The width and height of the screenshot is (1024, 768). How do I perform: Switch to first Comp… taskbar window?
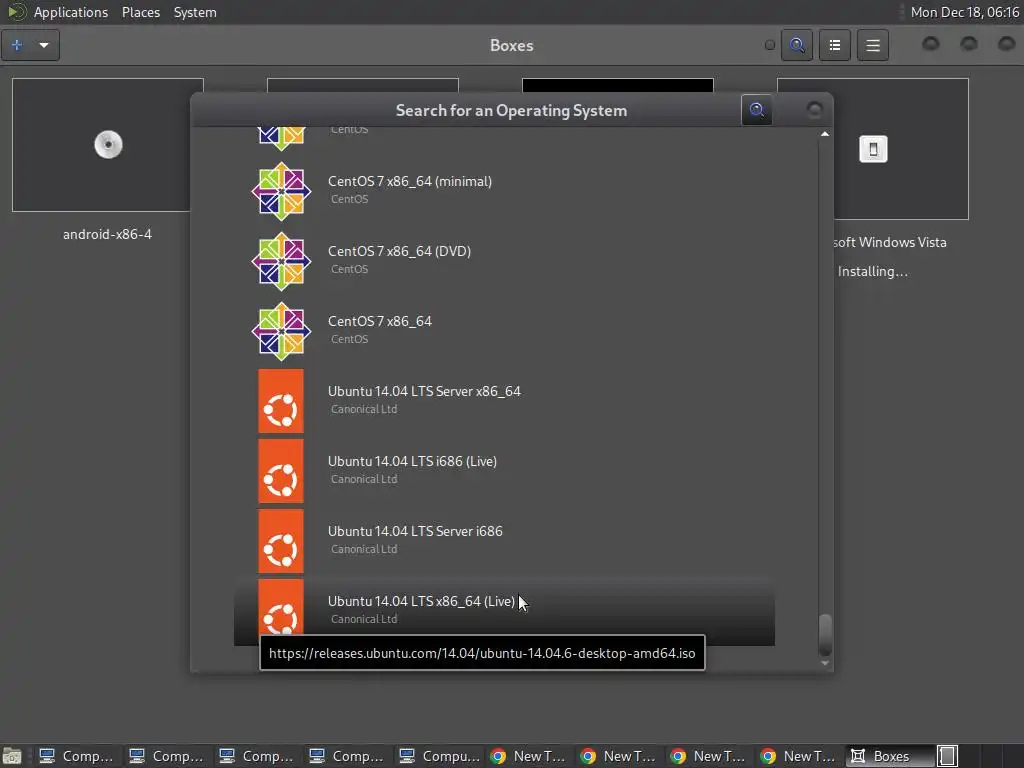75,756
